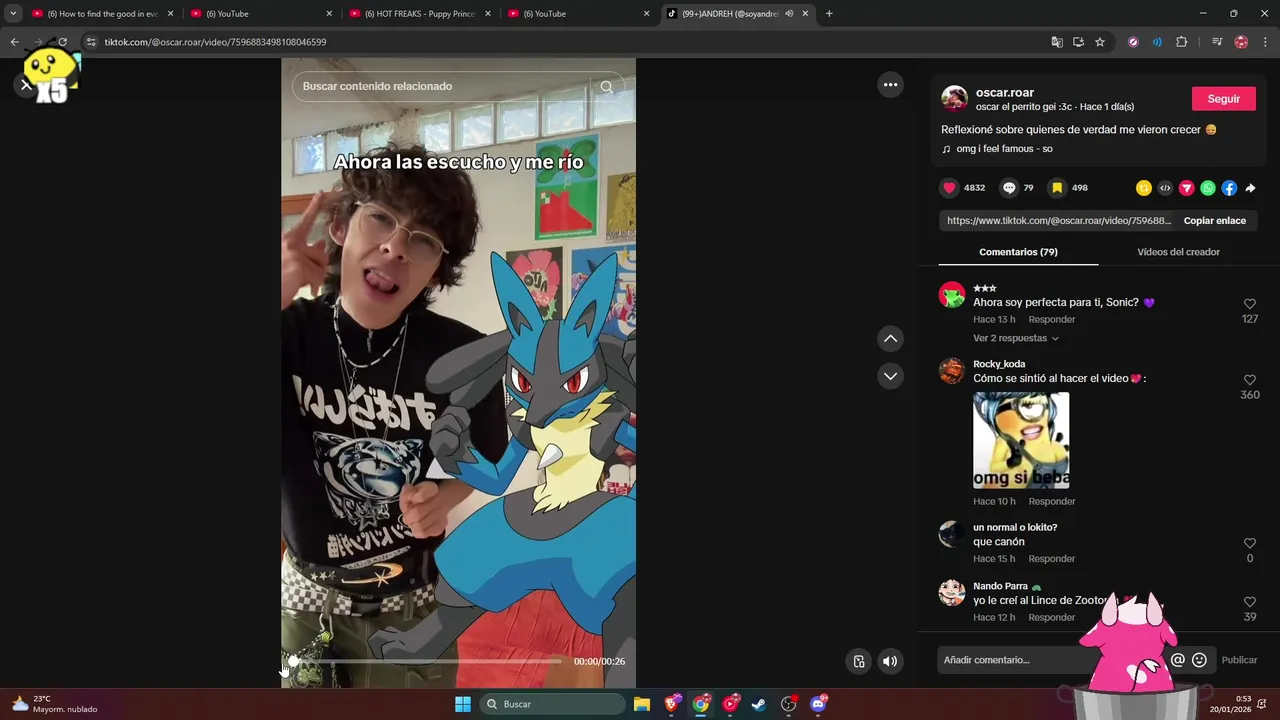
Task: Expand "Ver 2 respuestas" replies
Action: pyautogui.click(x=1015, y=338)
